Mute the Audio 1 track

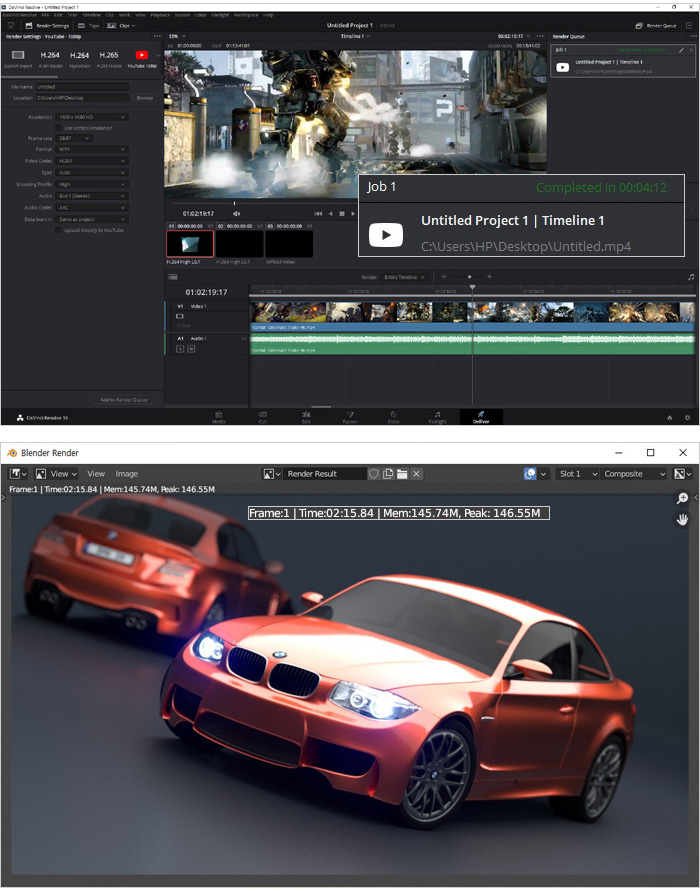click(190, 349)
